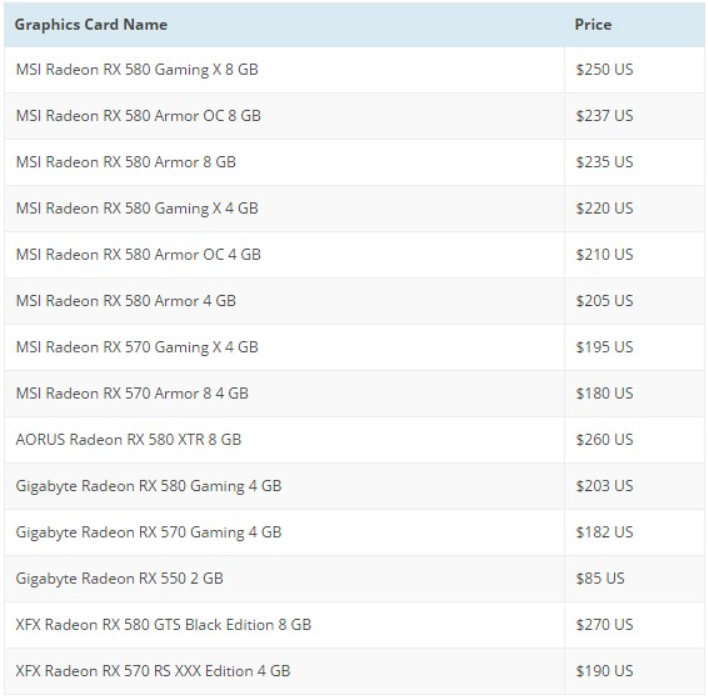Select AORUS Radeon RX 580 XTR 8 GB
708x697 pixels.
[129, 439]
